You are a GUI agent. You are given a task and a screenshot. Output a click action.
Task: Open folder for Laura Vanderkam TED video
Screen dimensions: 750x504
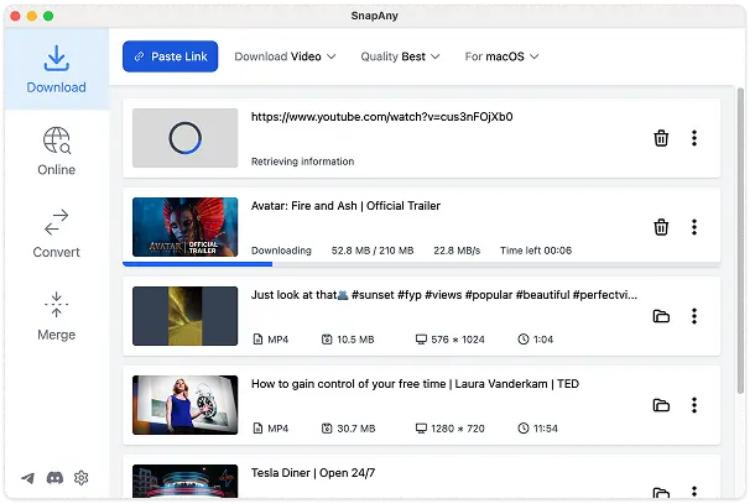pyautogui.click(x=661, y=405)
